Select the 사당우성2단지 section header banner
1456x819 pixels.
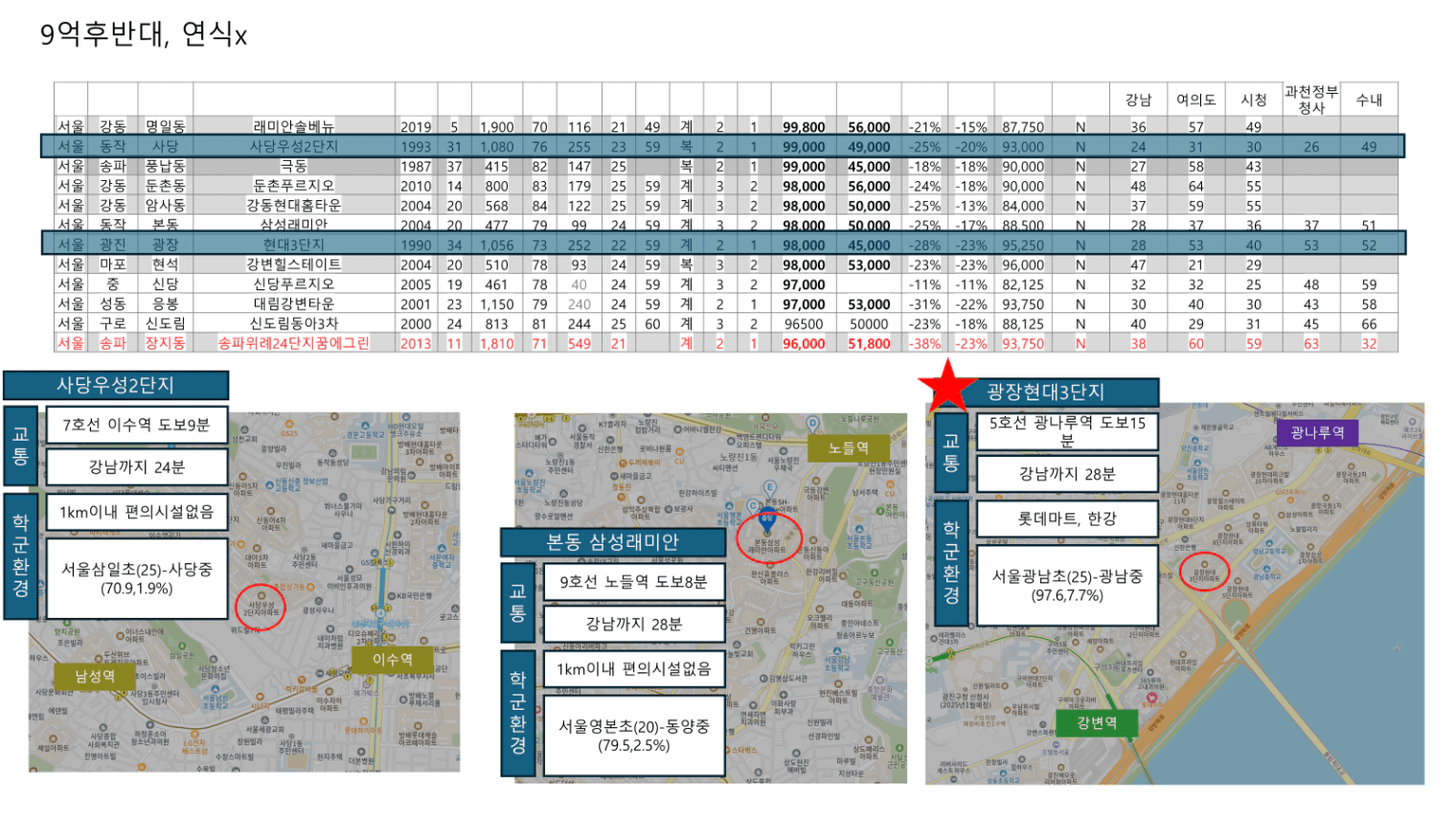pyautogui.click(x=116, y=385)
